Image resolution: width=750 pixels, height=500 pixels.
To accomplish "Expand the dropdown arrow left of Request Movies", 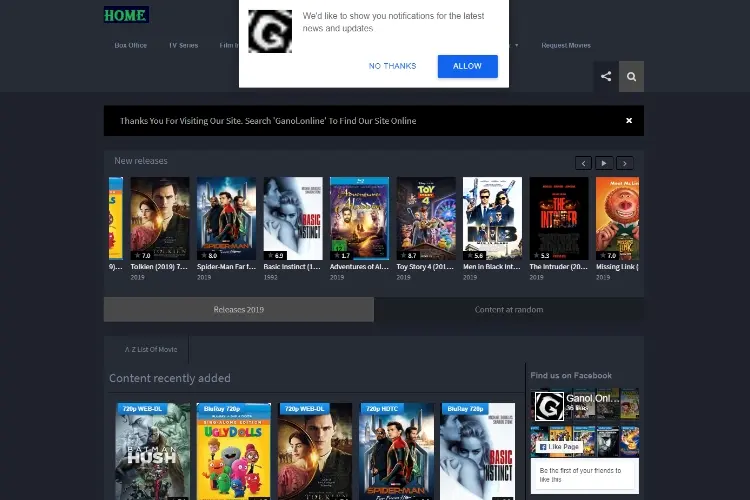I will (516, 45).
